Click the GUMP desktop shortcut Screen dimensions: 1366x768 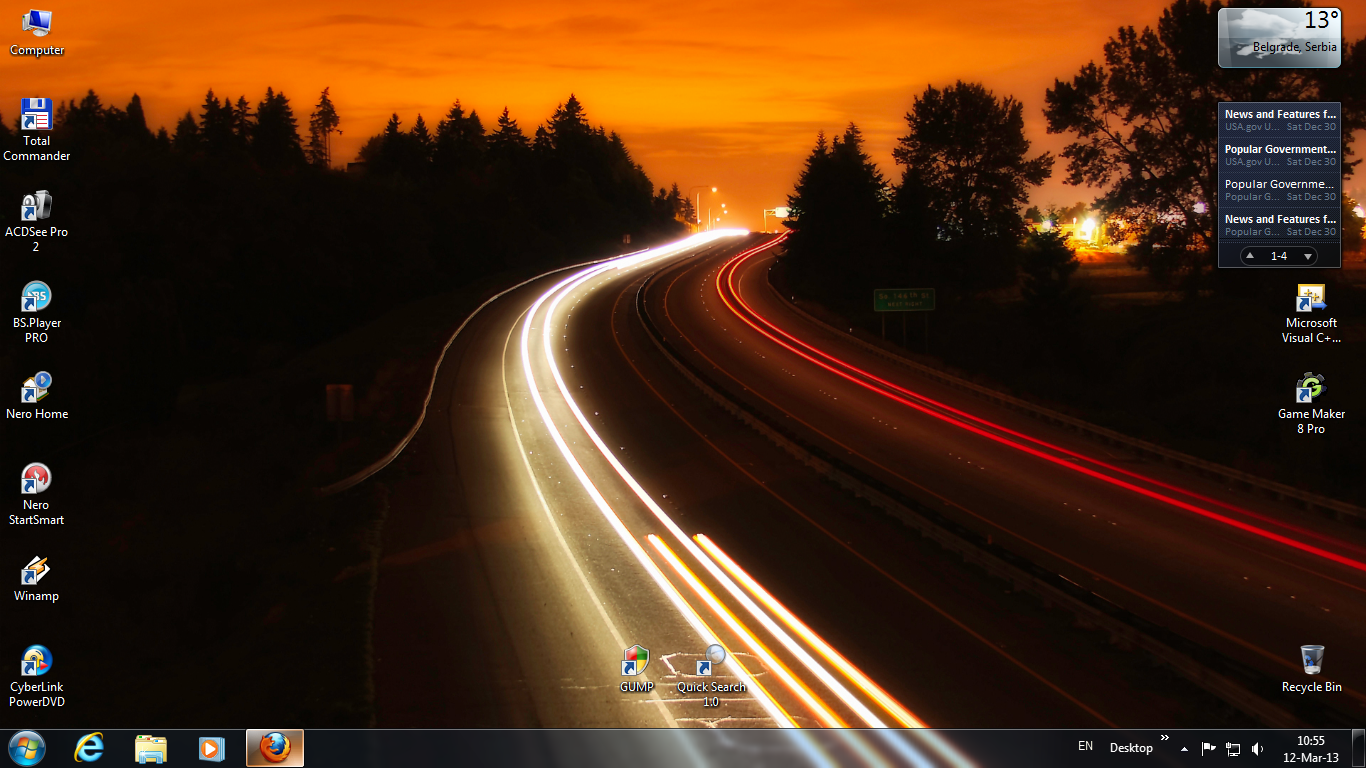coord(636,669)
